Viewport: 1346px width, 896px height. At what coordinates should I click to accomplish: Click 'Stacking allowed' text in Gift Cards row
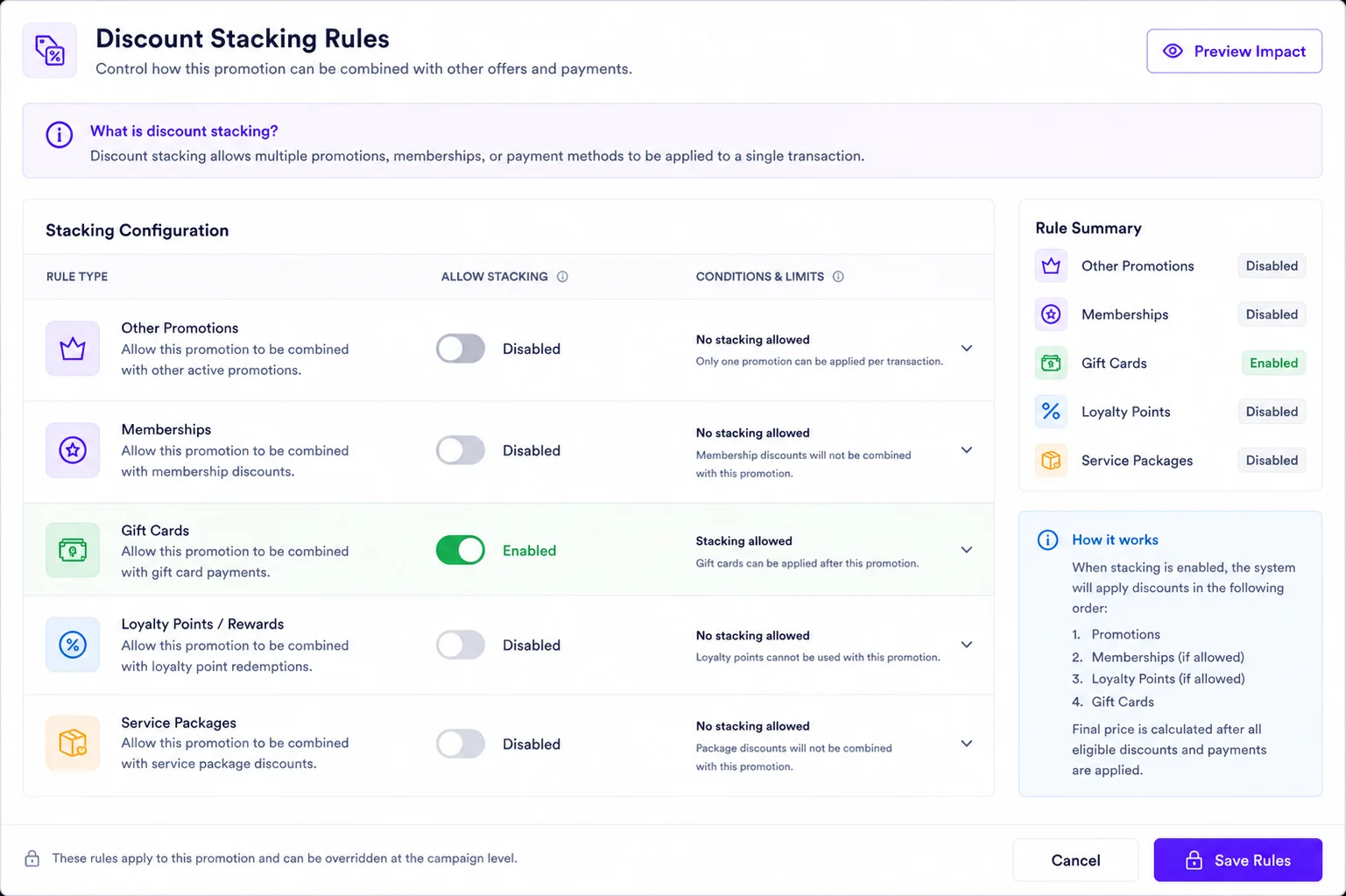point(744,541)
